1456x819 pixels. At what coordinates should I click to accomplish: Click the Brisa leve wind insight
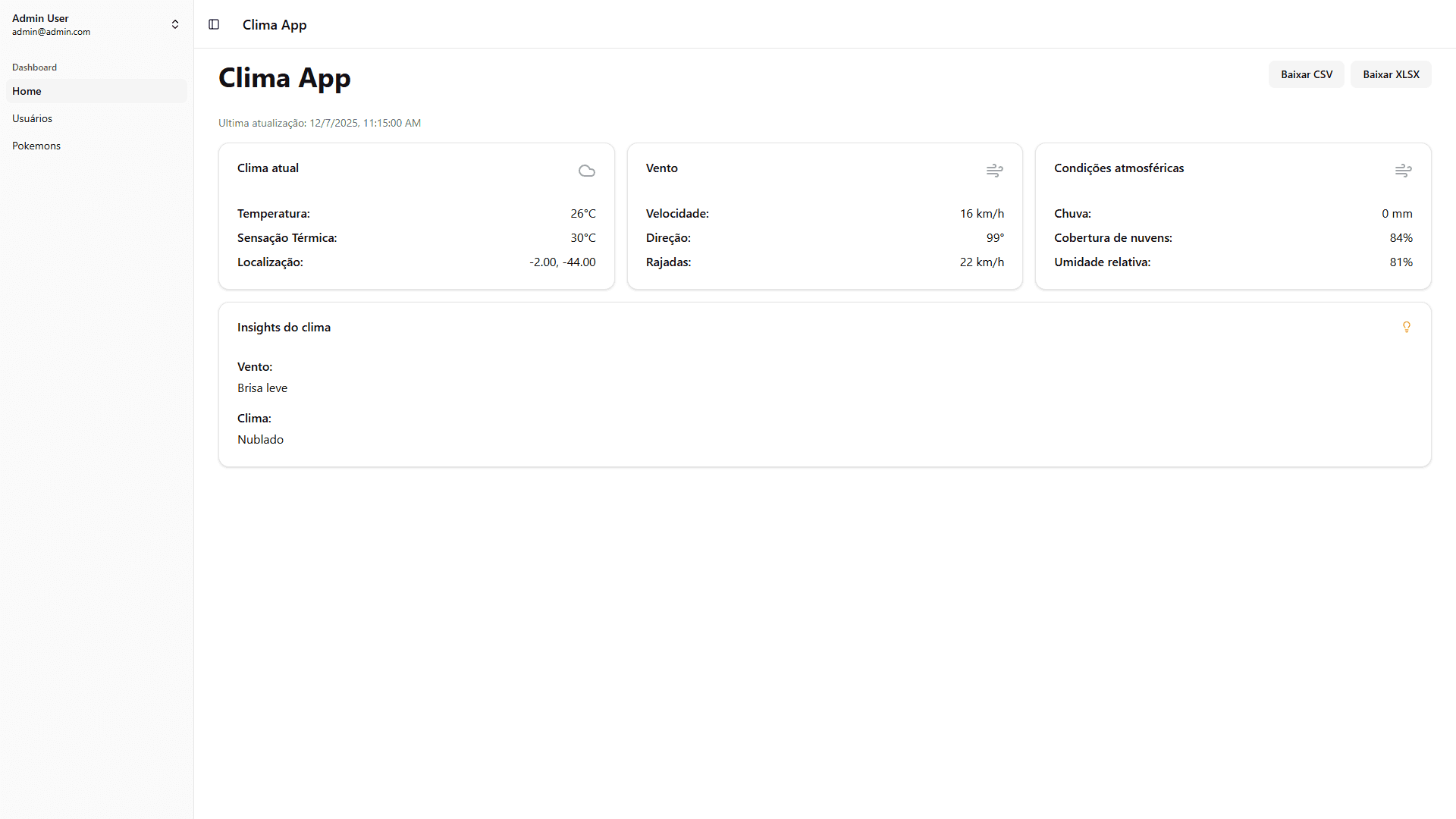(262, 388)
